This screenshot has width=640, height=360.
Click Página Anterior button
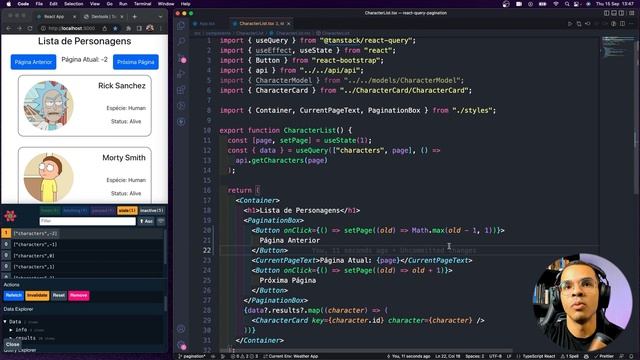click(x=33, y=62)
